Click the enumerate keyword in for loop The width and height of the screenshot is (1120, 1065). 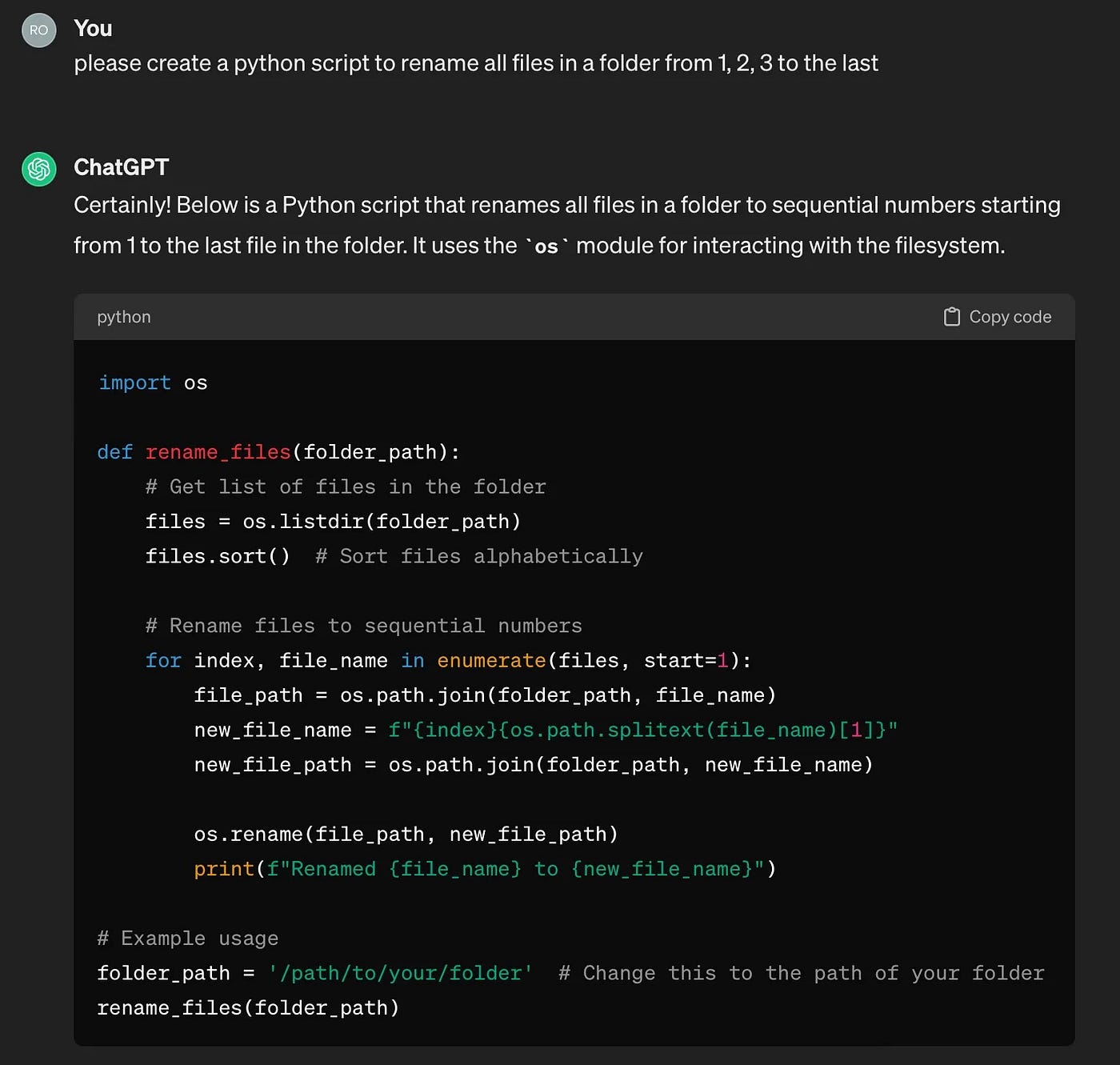click(491, 661)
